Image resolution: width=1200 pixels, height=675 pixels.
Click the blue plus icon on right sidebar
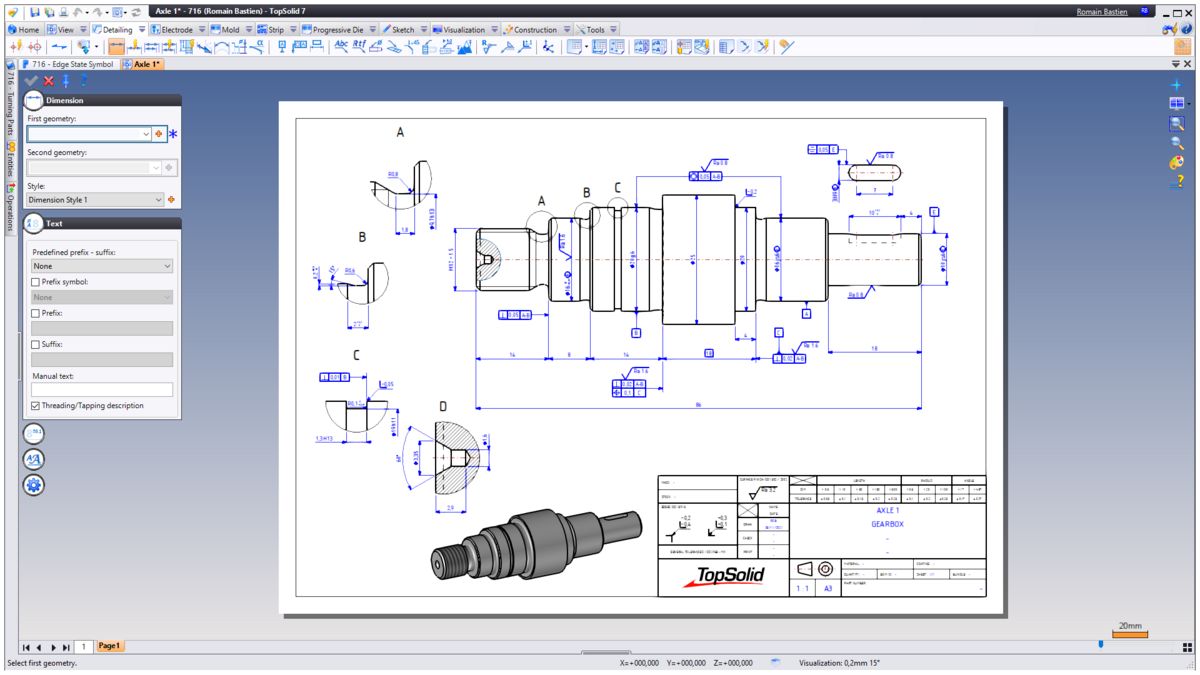[1176, 84]
